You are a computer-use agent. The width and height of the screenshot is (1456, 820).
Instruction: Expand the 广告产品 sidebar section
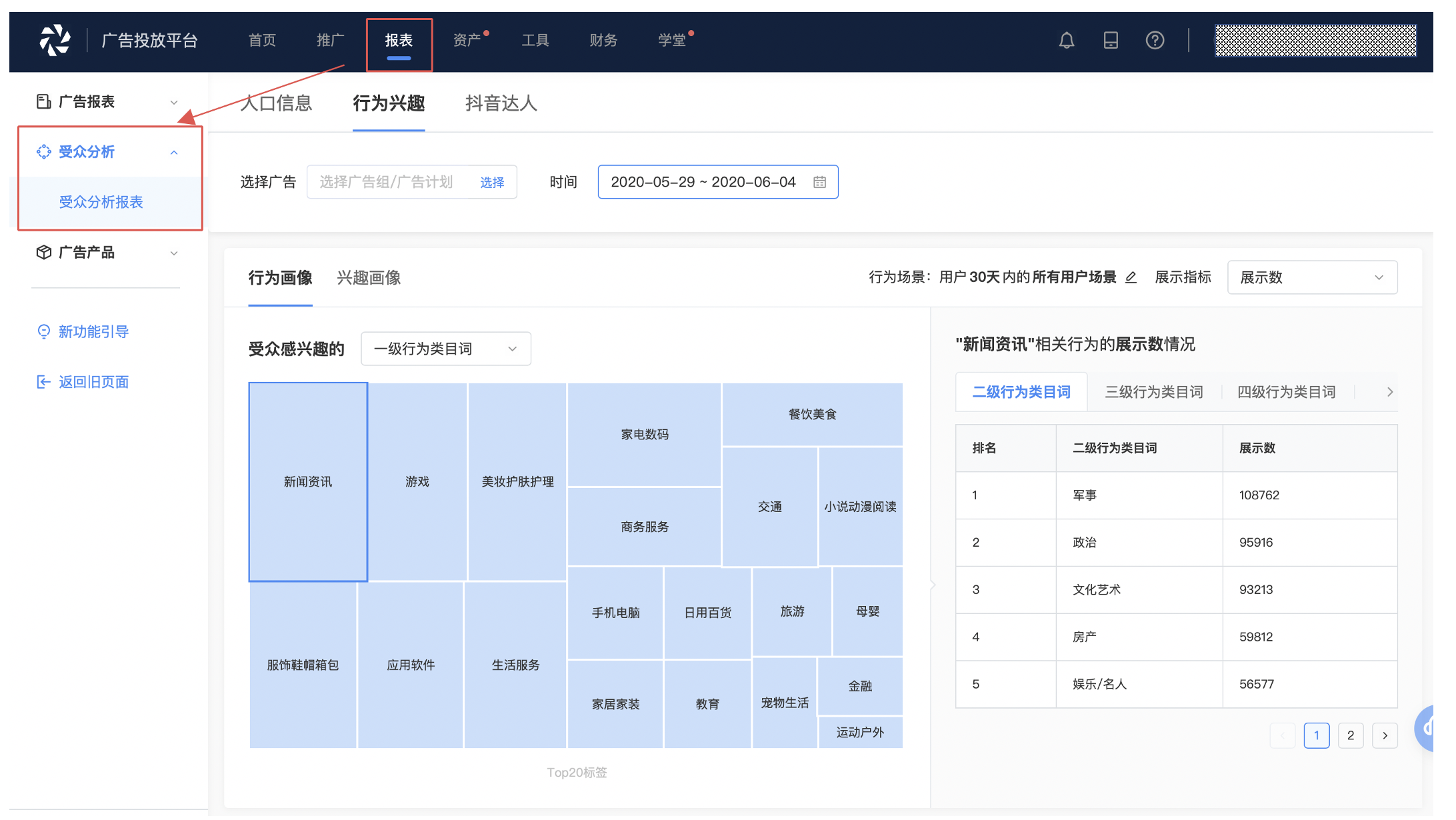click(173, 253)
